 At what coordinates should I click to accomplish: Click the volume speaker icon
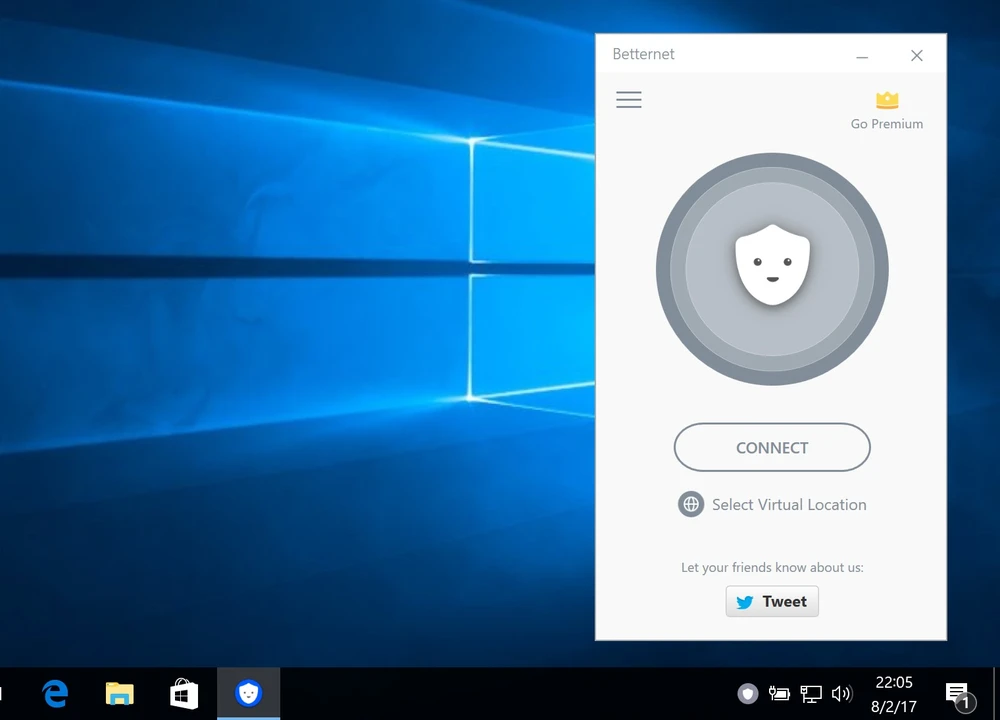click(x=841, y=694)
